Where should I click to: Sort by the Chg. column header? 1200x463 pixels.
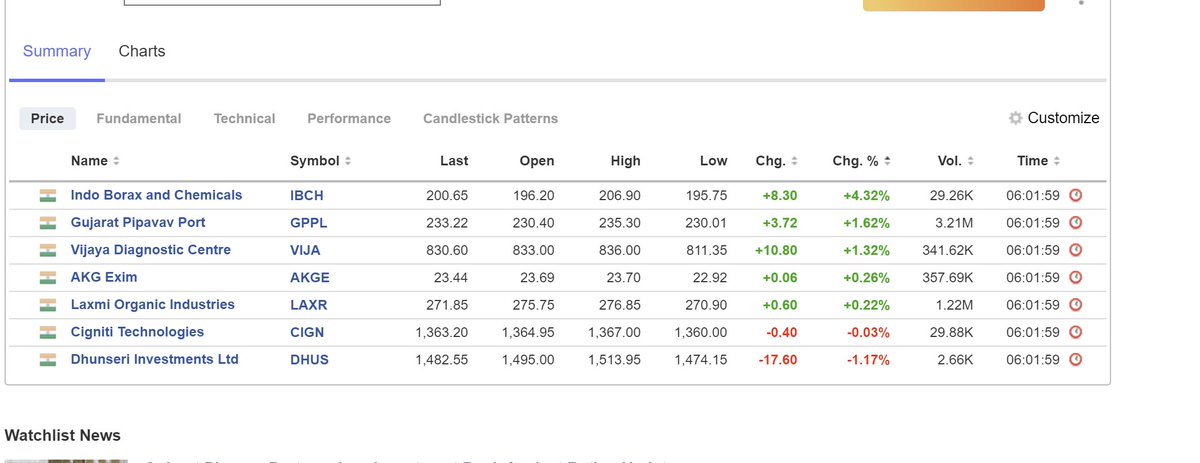click(776, 161)
